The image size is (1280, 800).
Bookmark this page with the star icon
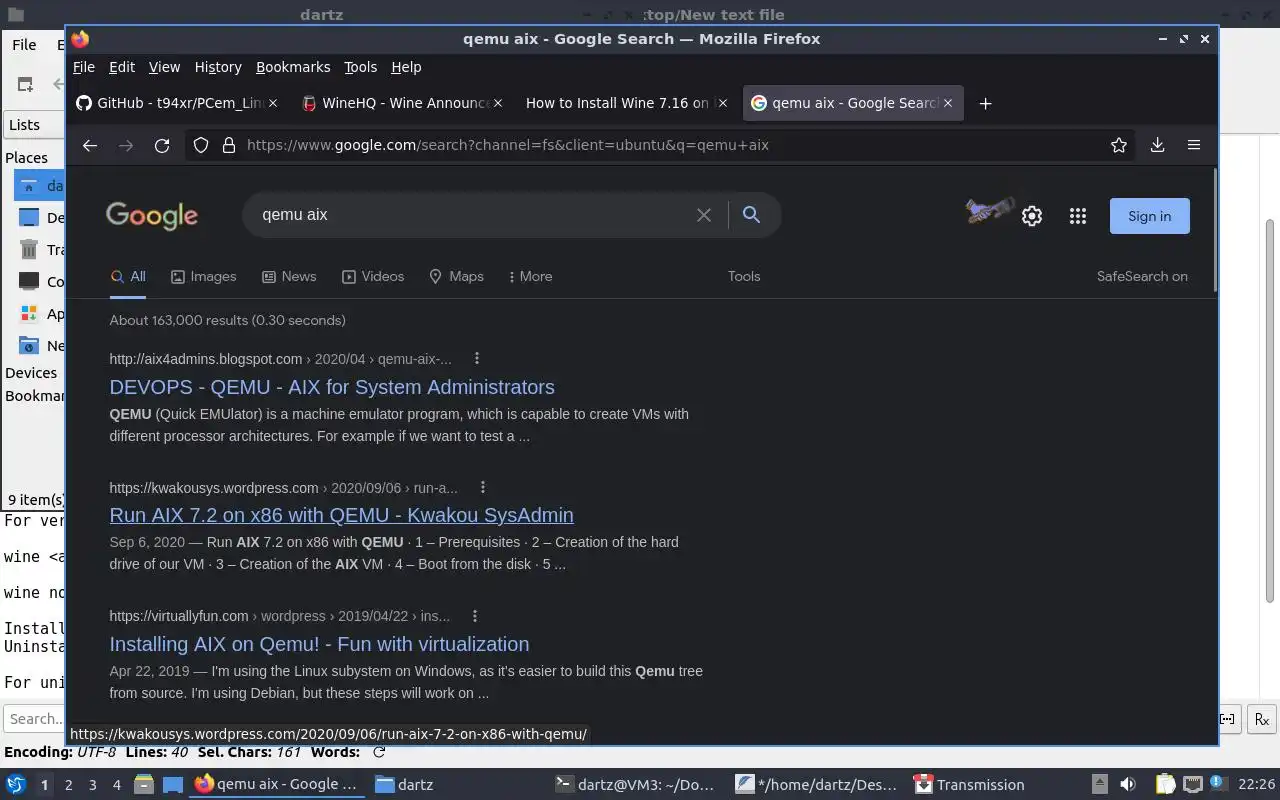(1119, 145)
